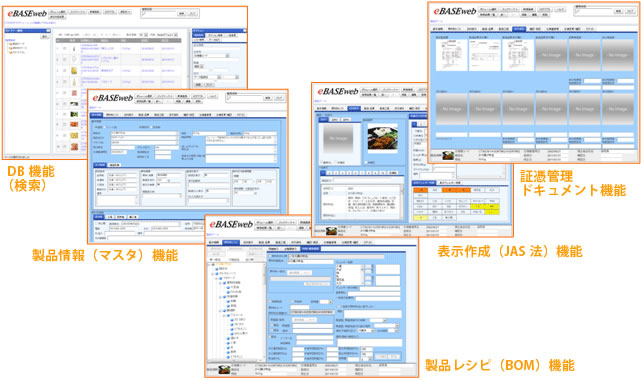The height and width of the screenshot is (380, 641).
Task: Click the search button beside the DB window search box
Action: (181, 13)
